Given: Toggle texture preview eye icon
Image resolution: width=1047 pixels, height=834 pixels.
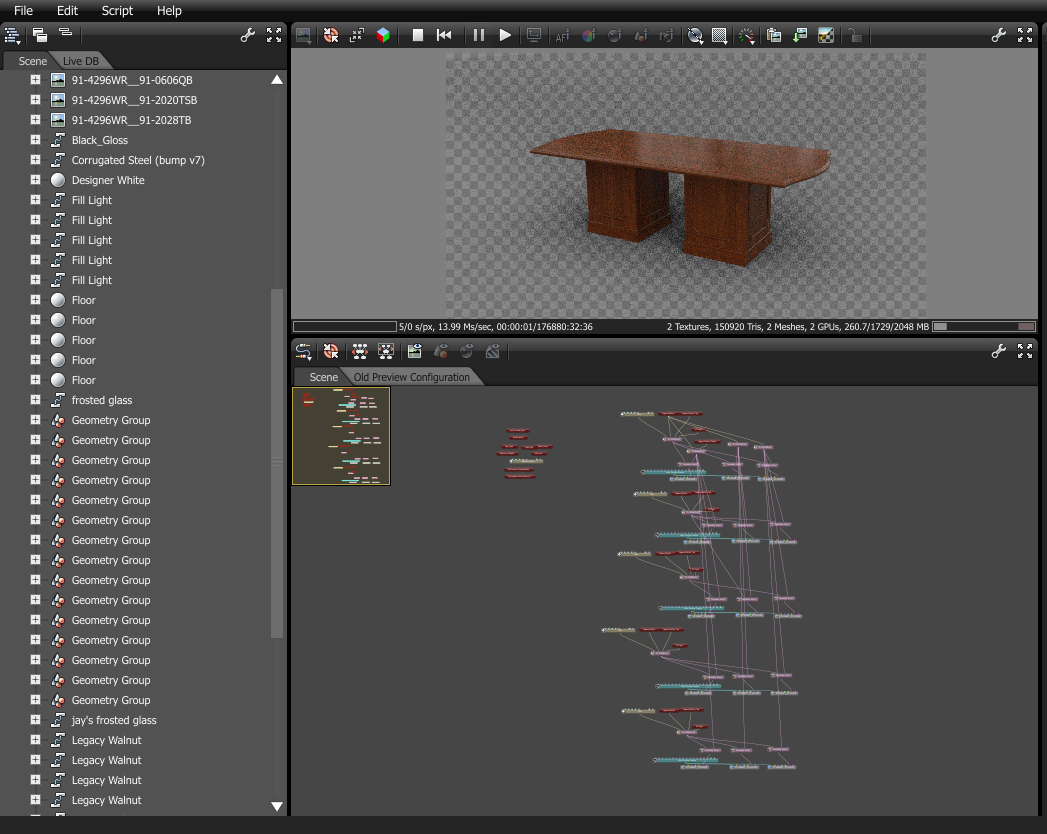Looking at the screenshot, I should 493,351.
